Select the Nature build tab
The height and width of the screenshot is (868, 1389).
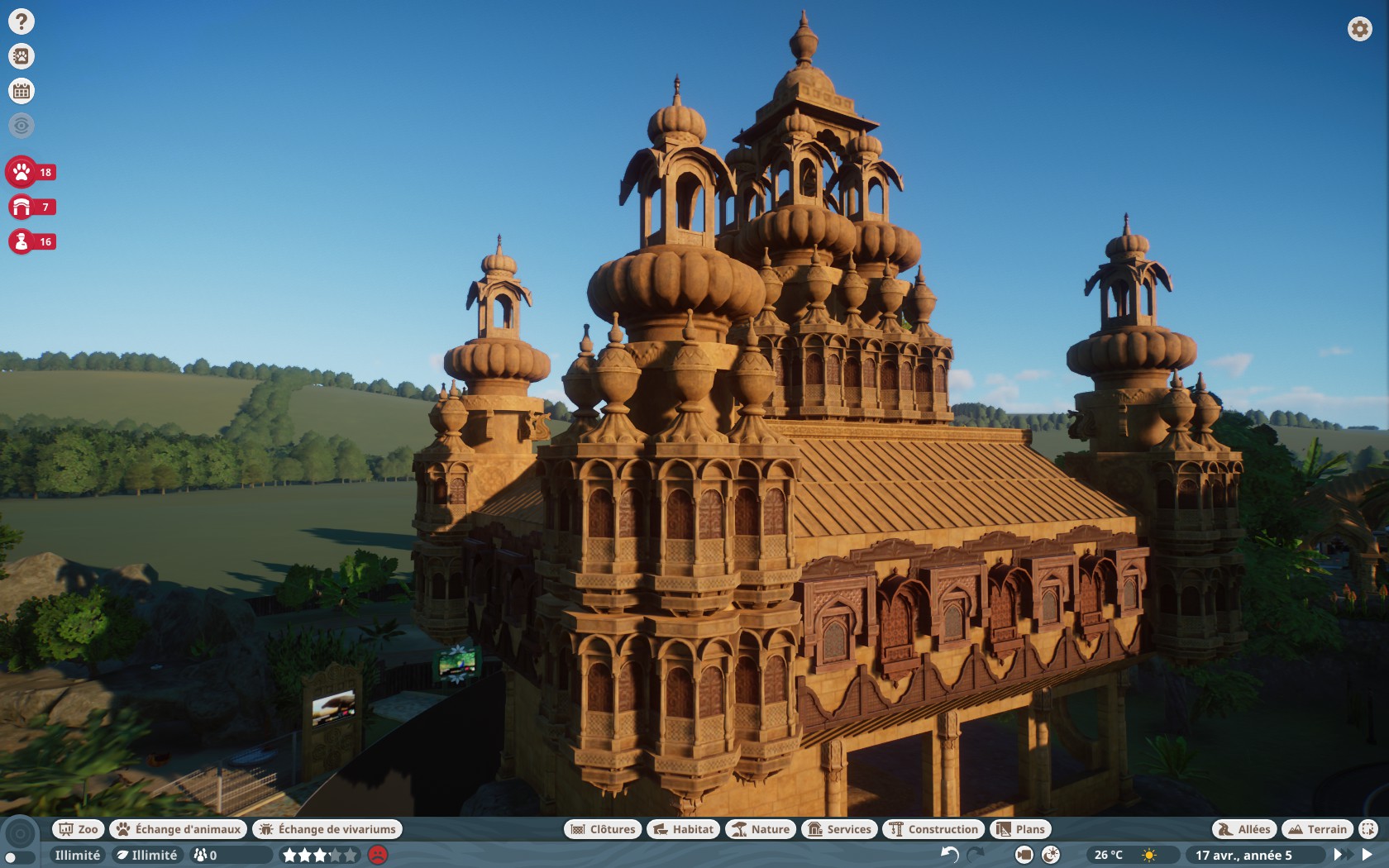click(x=761, y=829)
